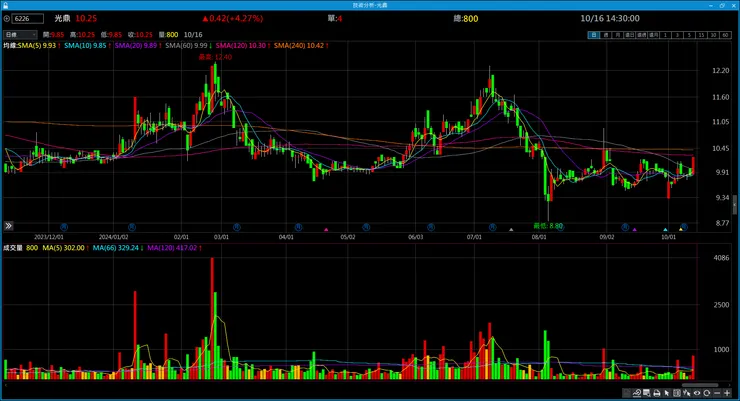Select the 日 daily period tab

coord(594,35)
